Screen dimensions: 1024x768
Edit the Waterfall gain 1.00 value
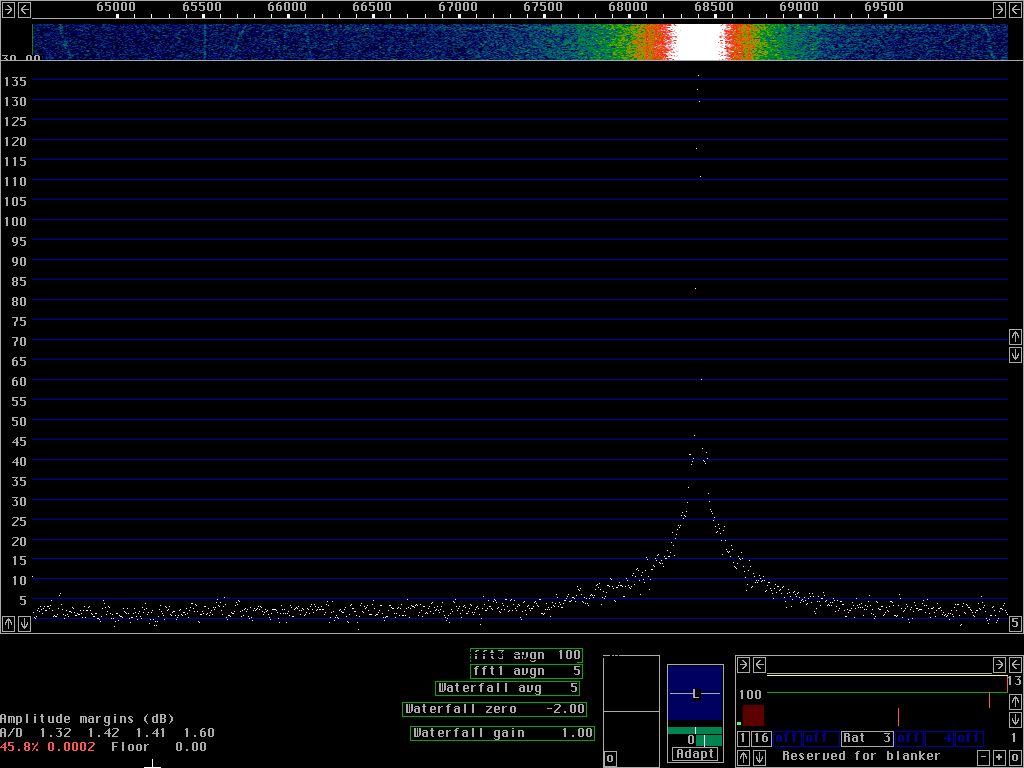point(502,733)
